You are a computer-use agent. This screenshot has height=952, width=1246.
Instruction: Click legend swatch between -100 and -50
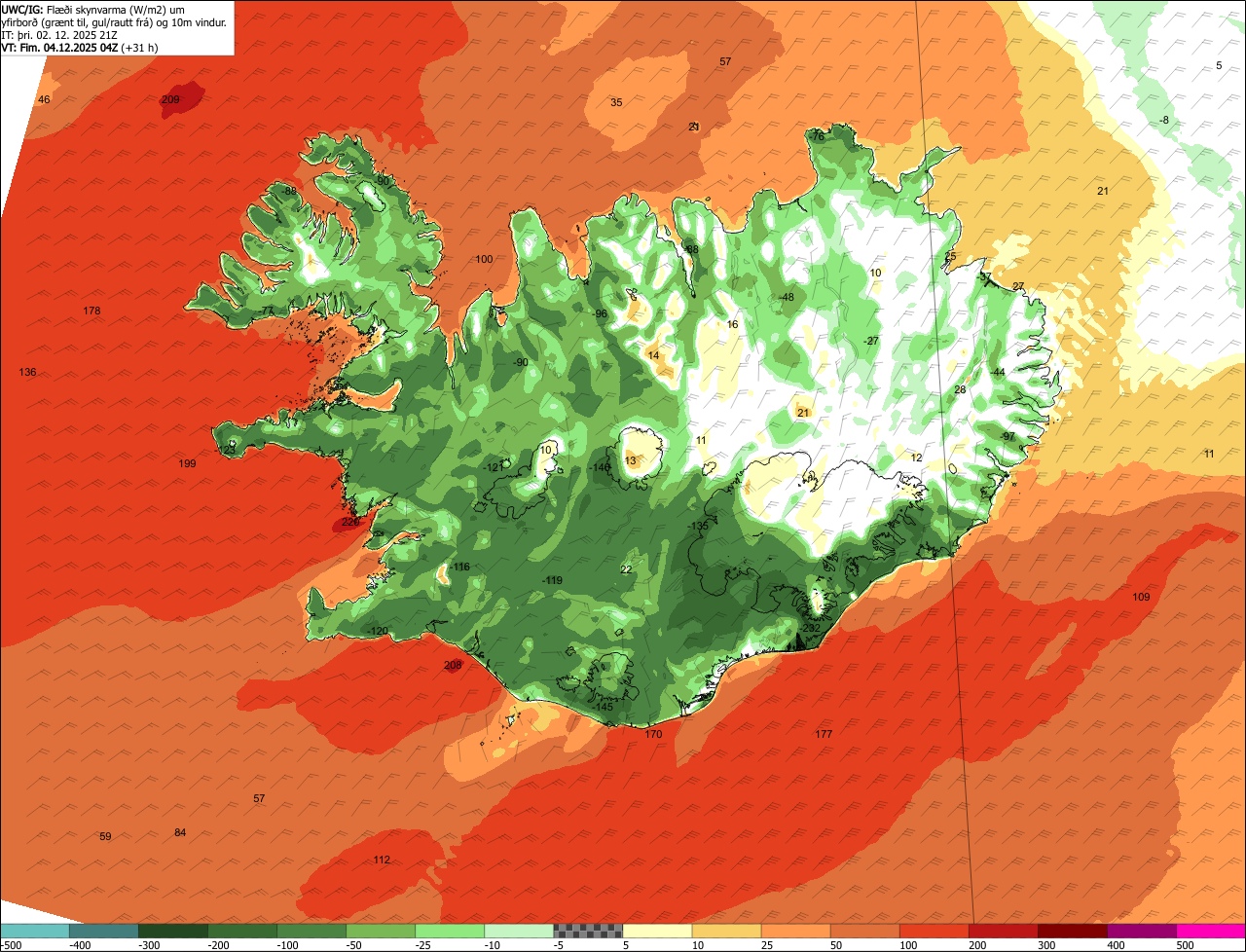pos(311,931)
